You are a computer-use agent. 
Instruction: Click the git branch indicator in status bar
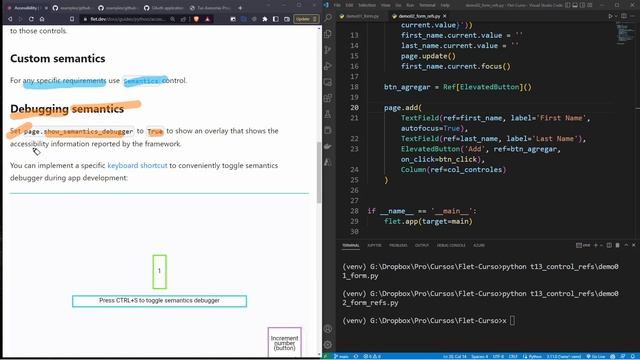pyautogui.click(x=341, y=356)
